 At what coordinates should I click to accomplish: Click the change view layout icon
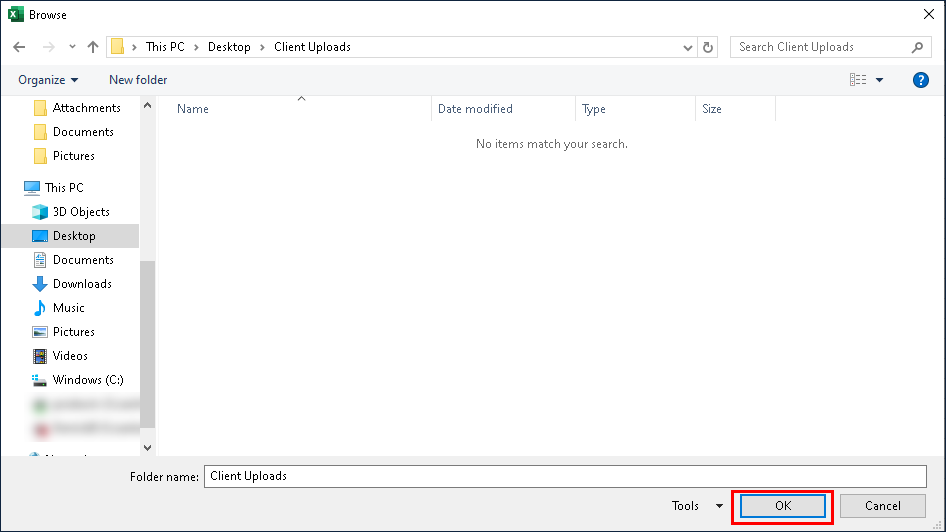(x=858, y=80)
